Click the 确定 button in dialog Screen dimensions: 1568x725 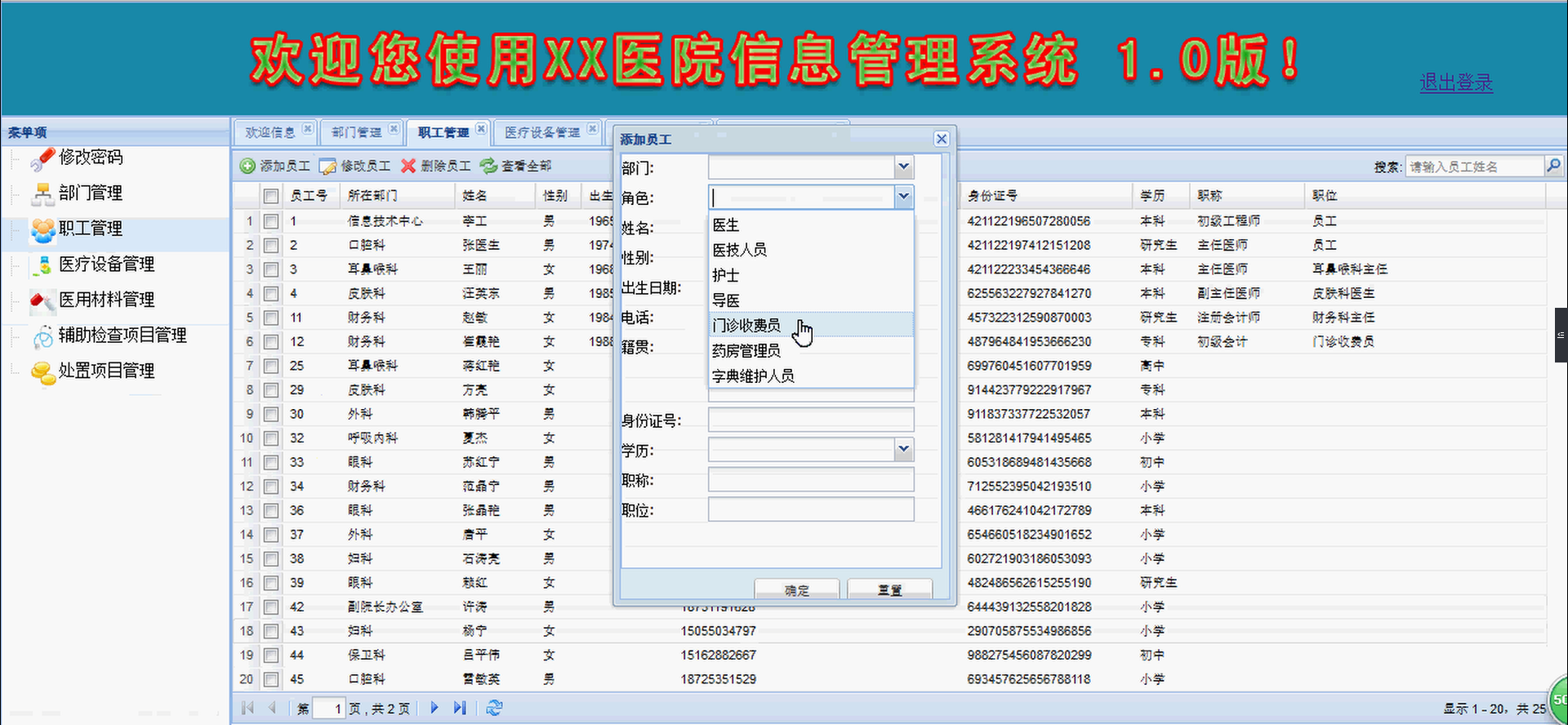[x=797, y=589]
